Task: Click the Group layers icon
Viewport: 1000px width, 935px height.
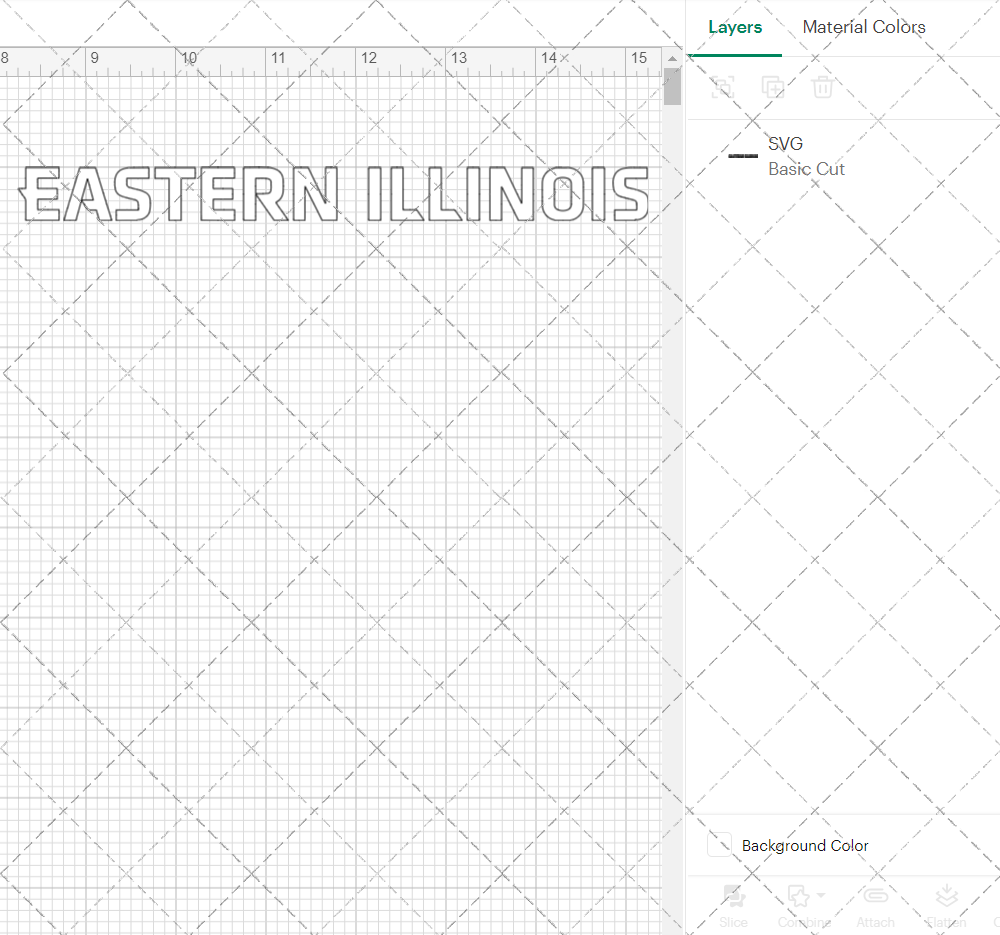Action: click(x=723, y=87)
